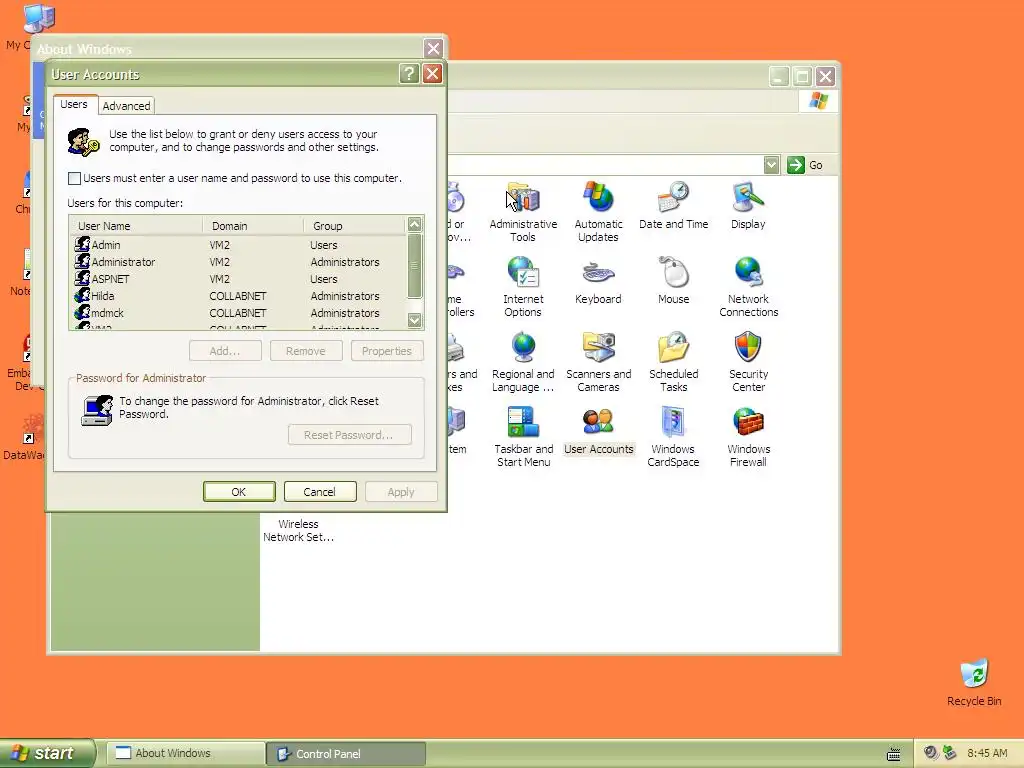Screen dimensions: 1024x768
Task: Open Scheduled Tasks icon
Action: pos(673,361)
